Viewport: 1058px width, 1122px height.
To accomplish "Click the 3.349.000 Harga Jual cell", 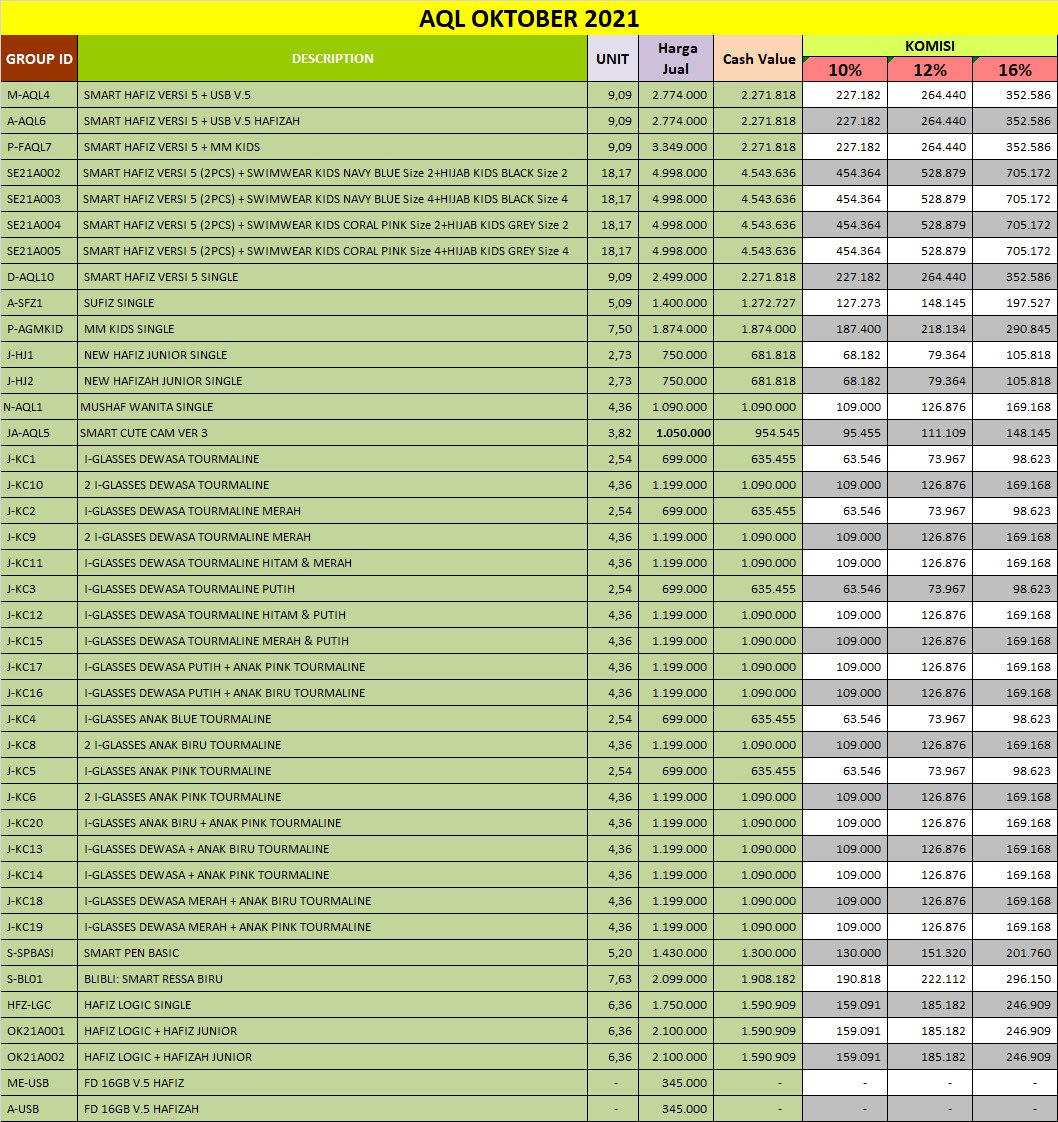I will [x=677, y=147].
